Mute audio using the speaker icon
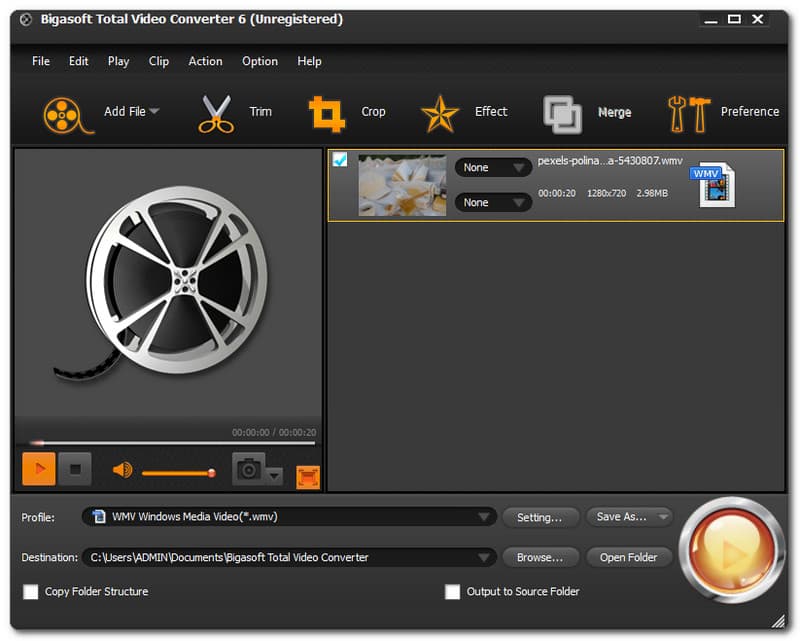The width and height of the screenshot is (800, 641). [x=122, y=469]
